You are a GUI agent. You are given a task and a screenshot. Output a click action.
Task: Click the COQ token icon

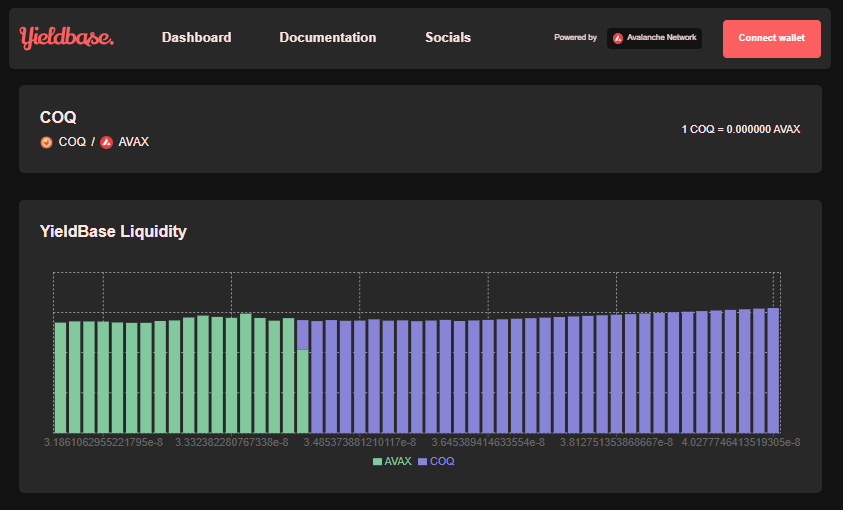[x=47, y=142]
